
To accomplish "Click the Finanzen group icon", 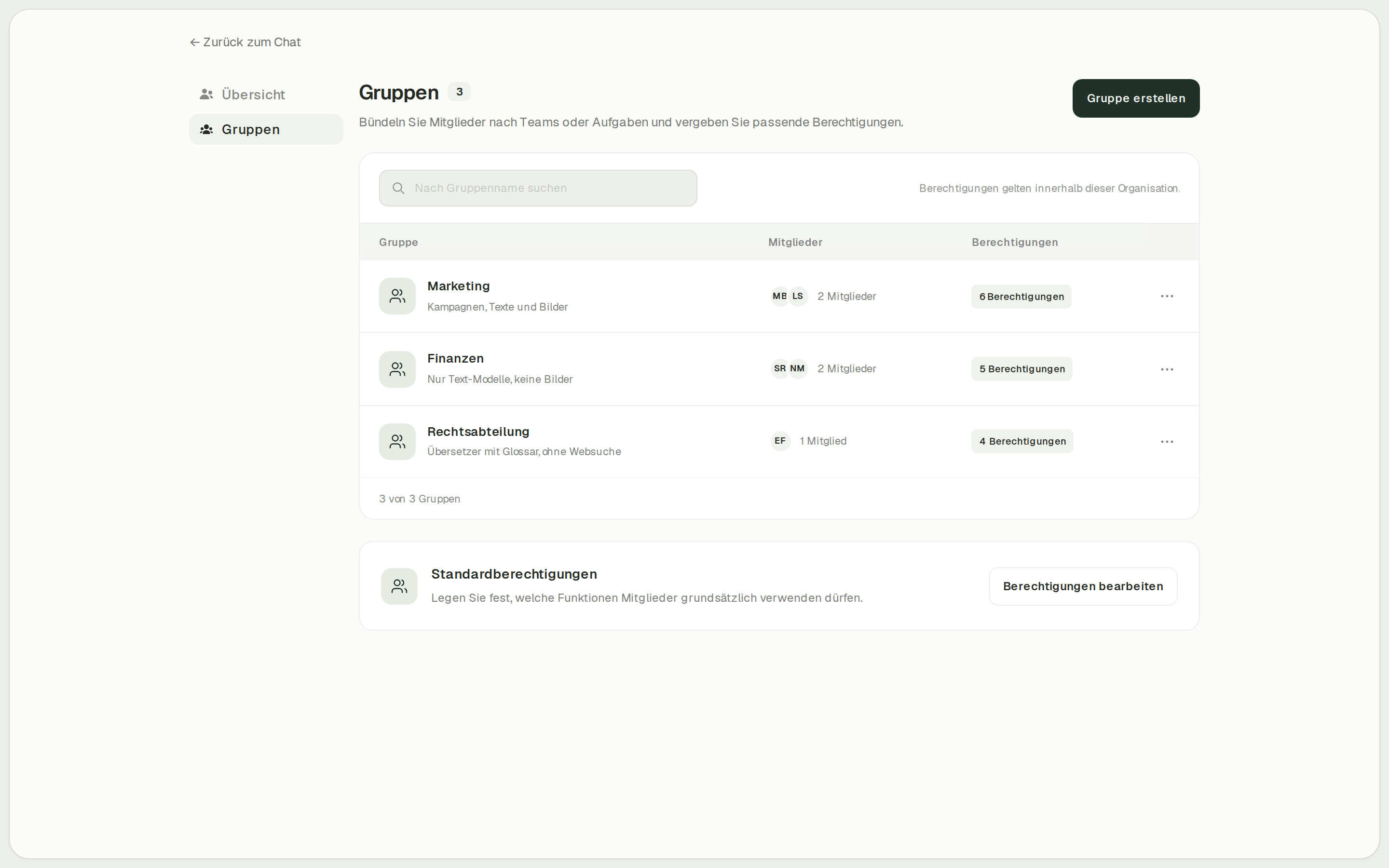I will [x=397, y=369].
